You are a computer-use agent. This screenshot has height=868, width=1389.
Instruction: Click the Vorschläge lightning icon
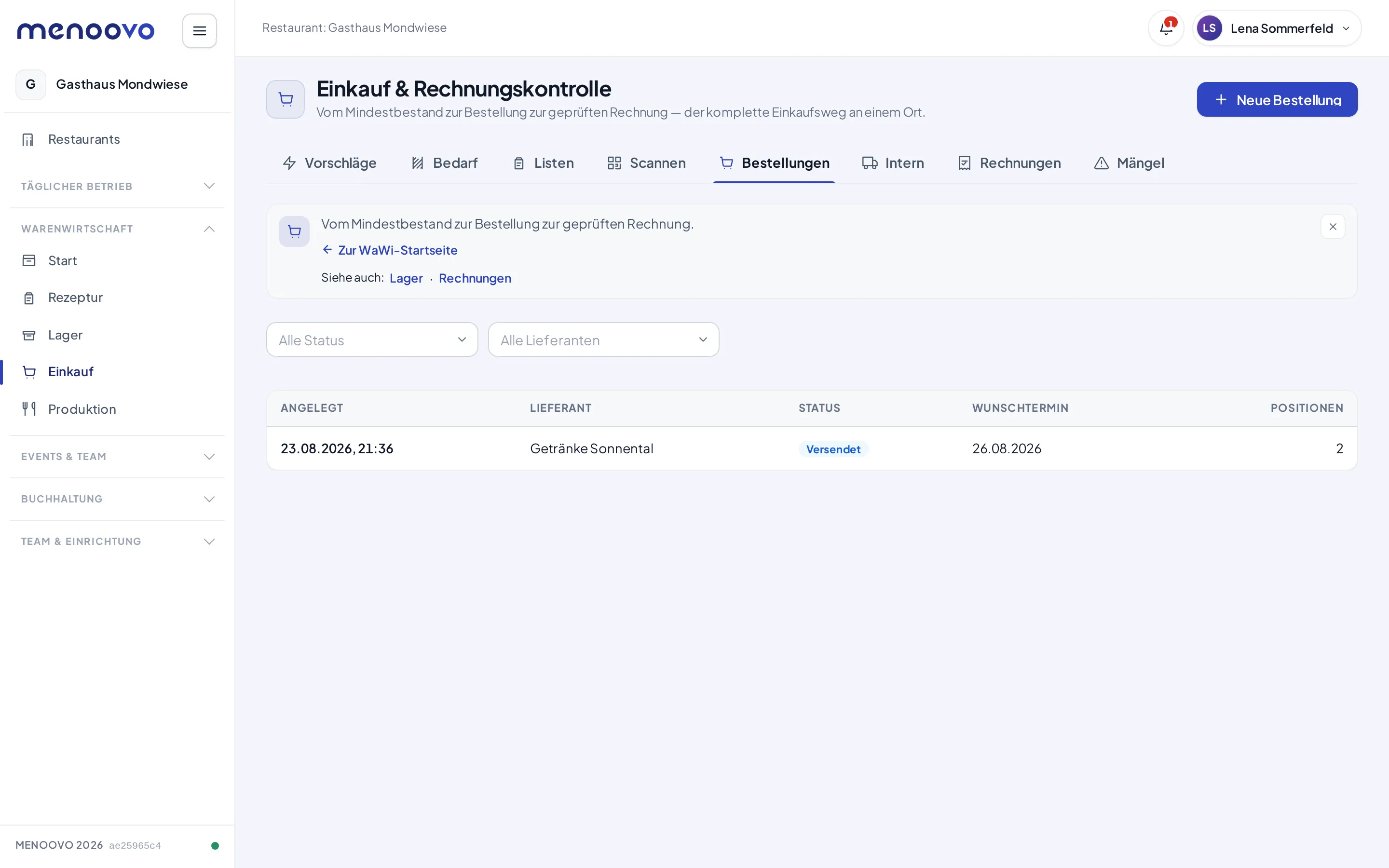coord(289,163)
